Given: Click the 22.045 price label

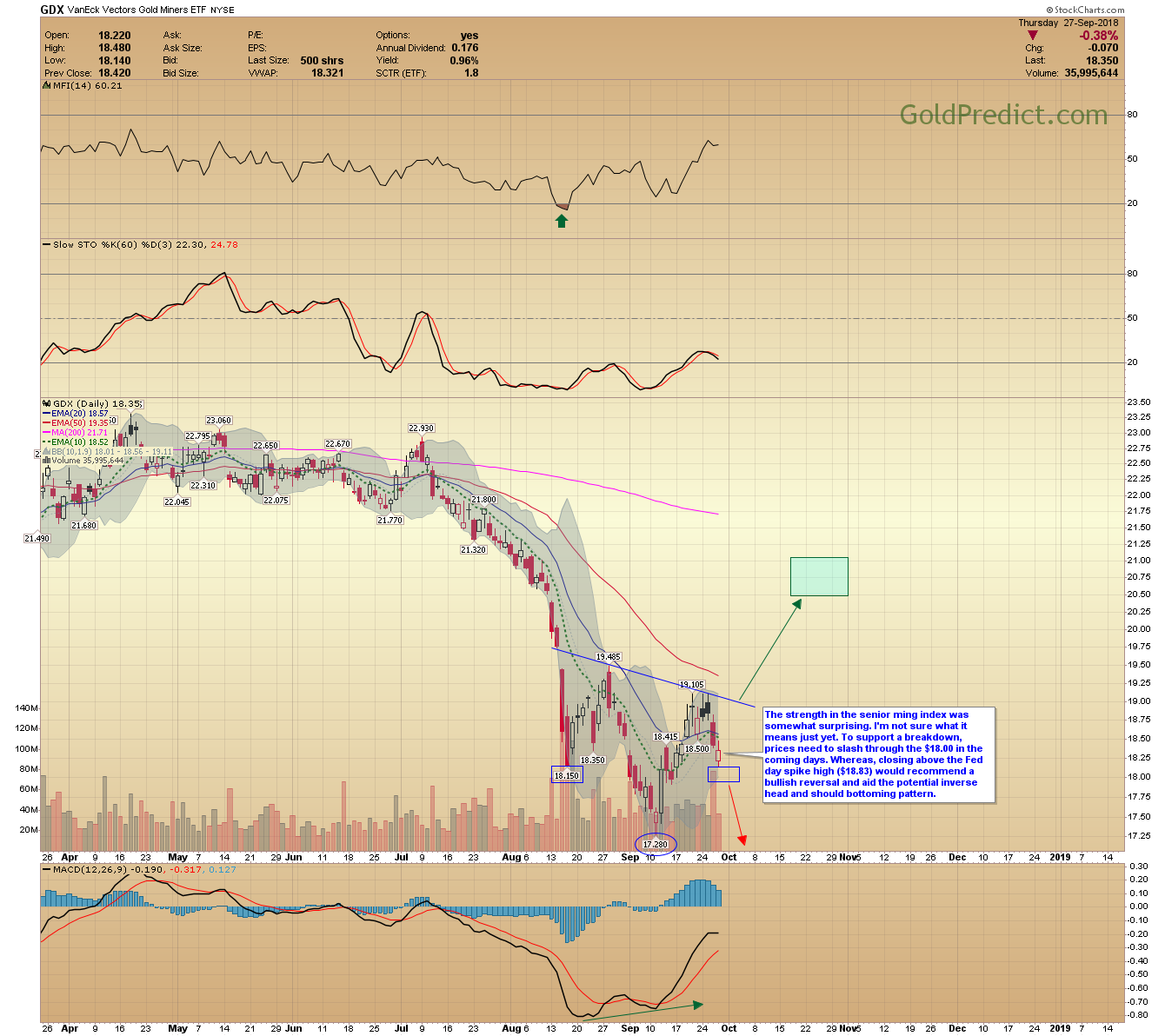Looking at the screenshot, I should tap(177, 502).
